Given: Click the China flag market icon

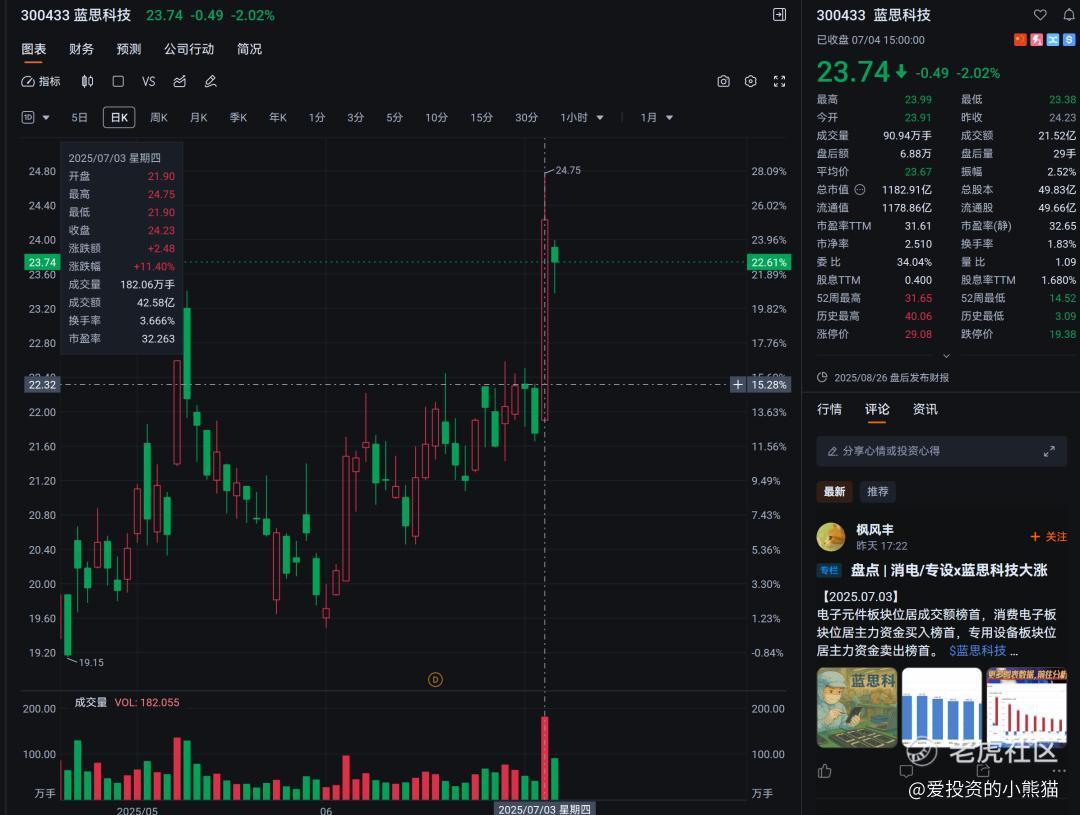Looking at the screenshot, I should (1020, 40).
